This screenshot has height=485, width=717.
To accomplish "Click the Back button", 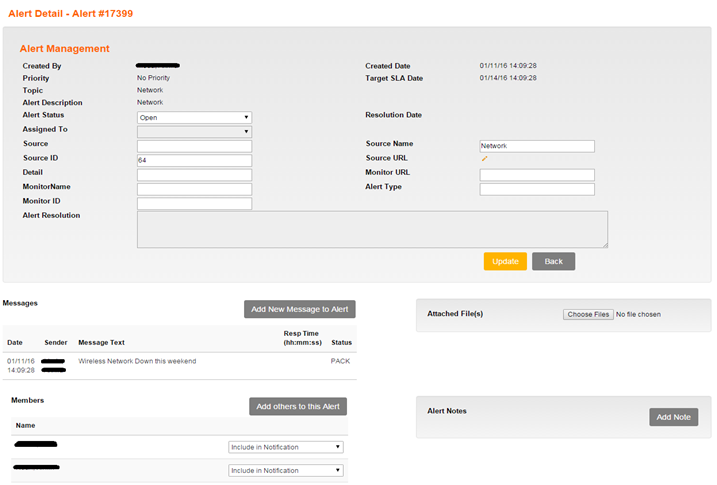I will 553,261.
